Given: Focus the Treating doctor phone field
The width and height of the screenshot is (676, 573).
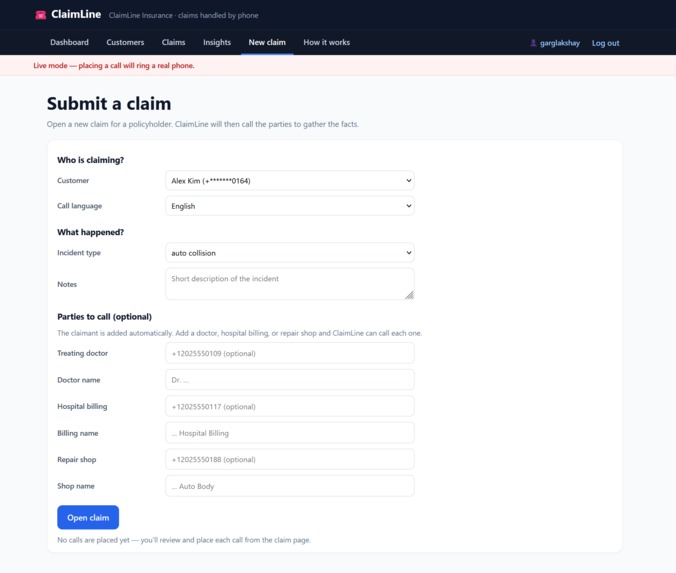Looking at the screenshot, I should point(290,354).
